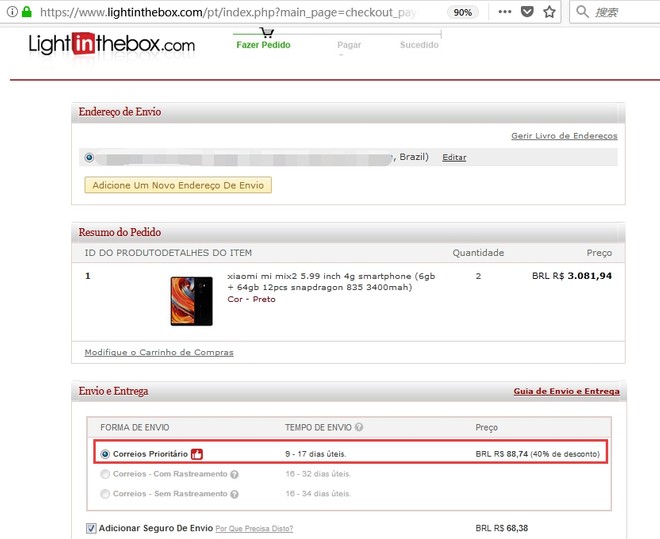The image size is (660, 539).
Task: Toggle Adicionar Seguro De Envio checkbox
Action: pos(91,528)
